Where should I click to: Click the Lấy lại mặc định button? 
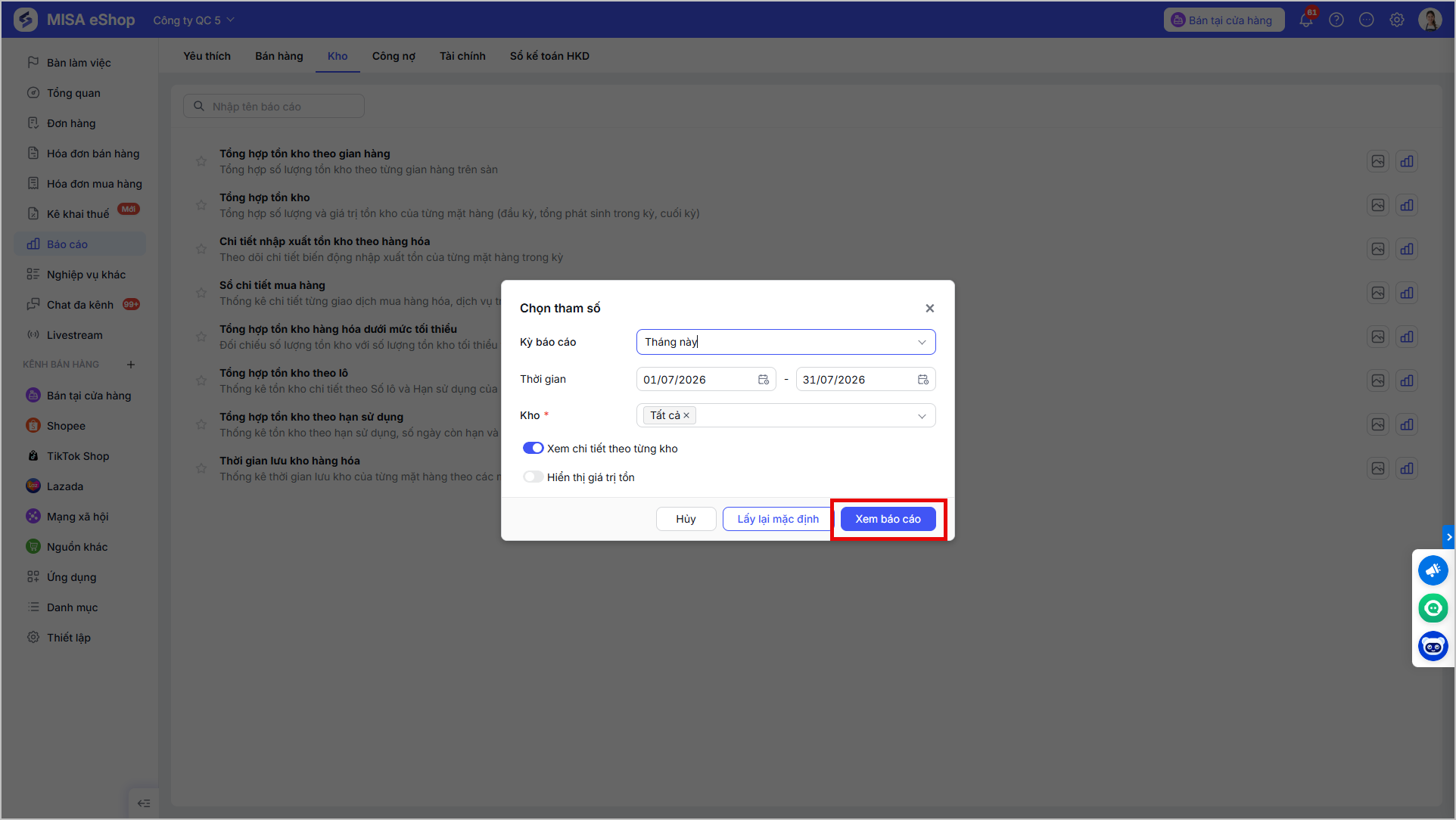click(778, 519)
